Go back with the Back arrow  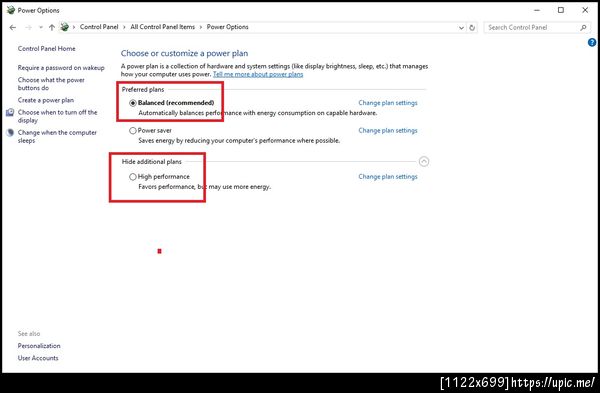coord(13,27)
